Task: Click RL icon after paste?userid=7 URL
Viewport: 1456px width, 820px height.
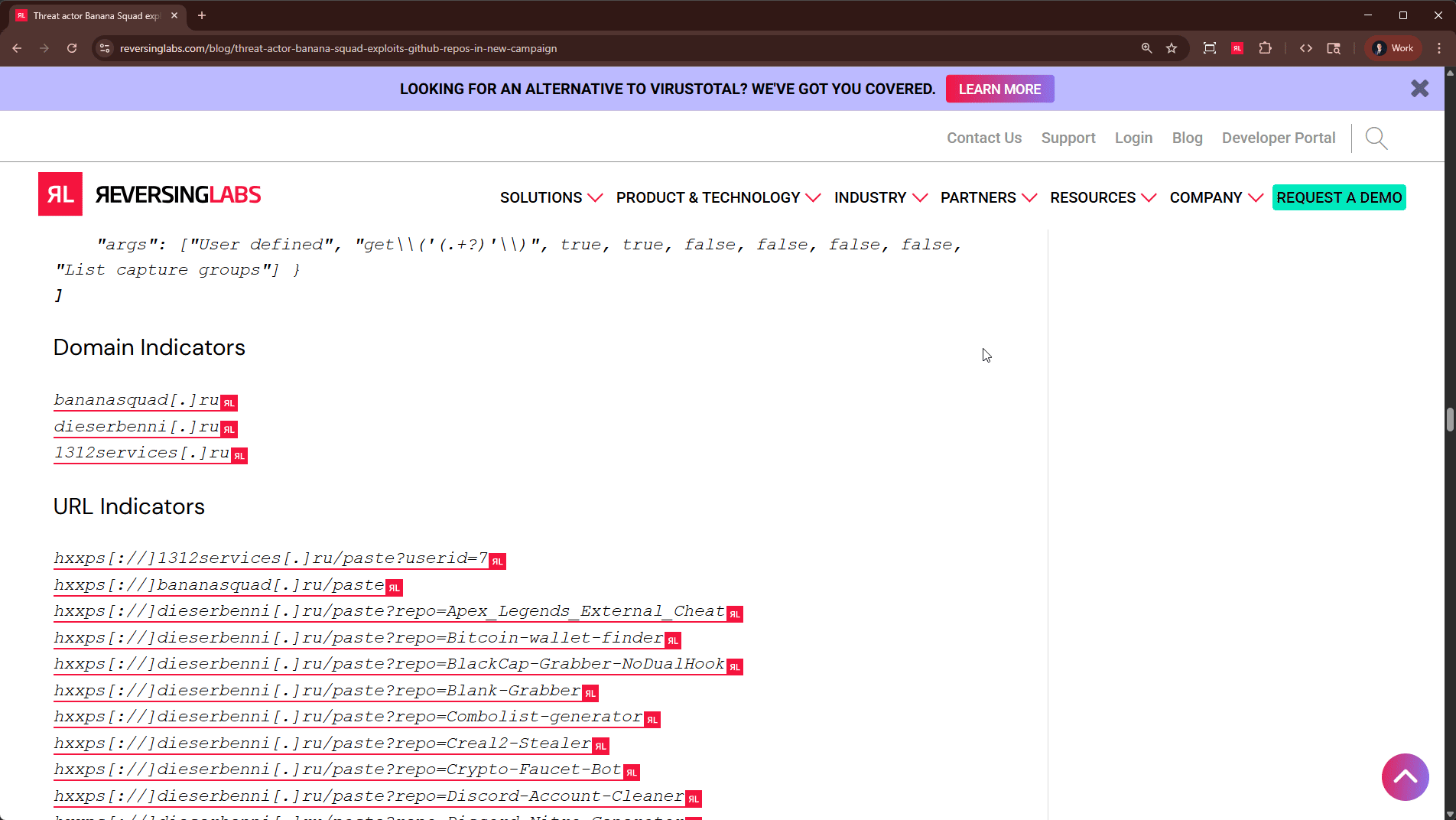Action: tap(498, 561)
